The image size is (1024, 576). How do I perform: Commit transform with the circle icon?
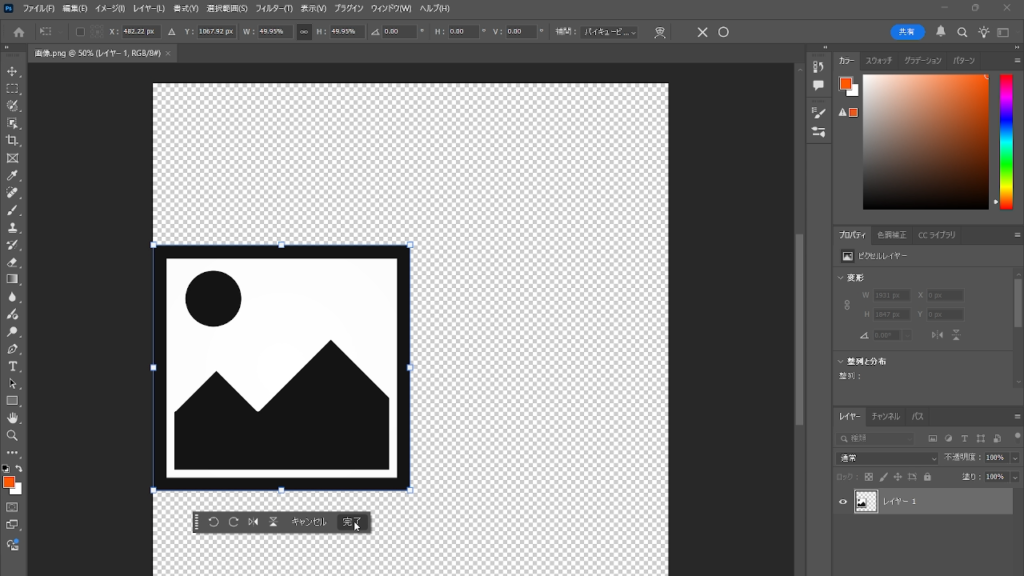tap(724, 32)
